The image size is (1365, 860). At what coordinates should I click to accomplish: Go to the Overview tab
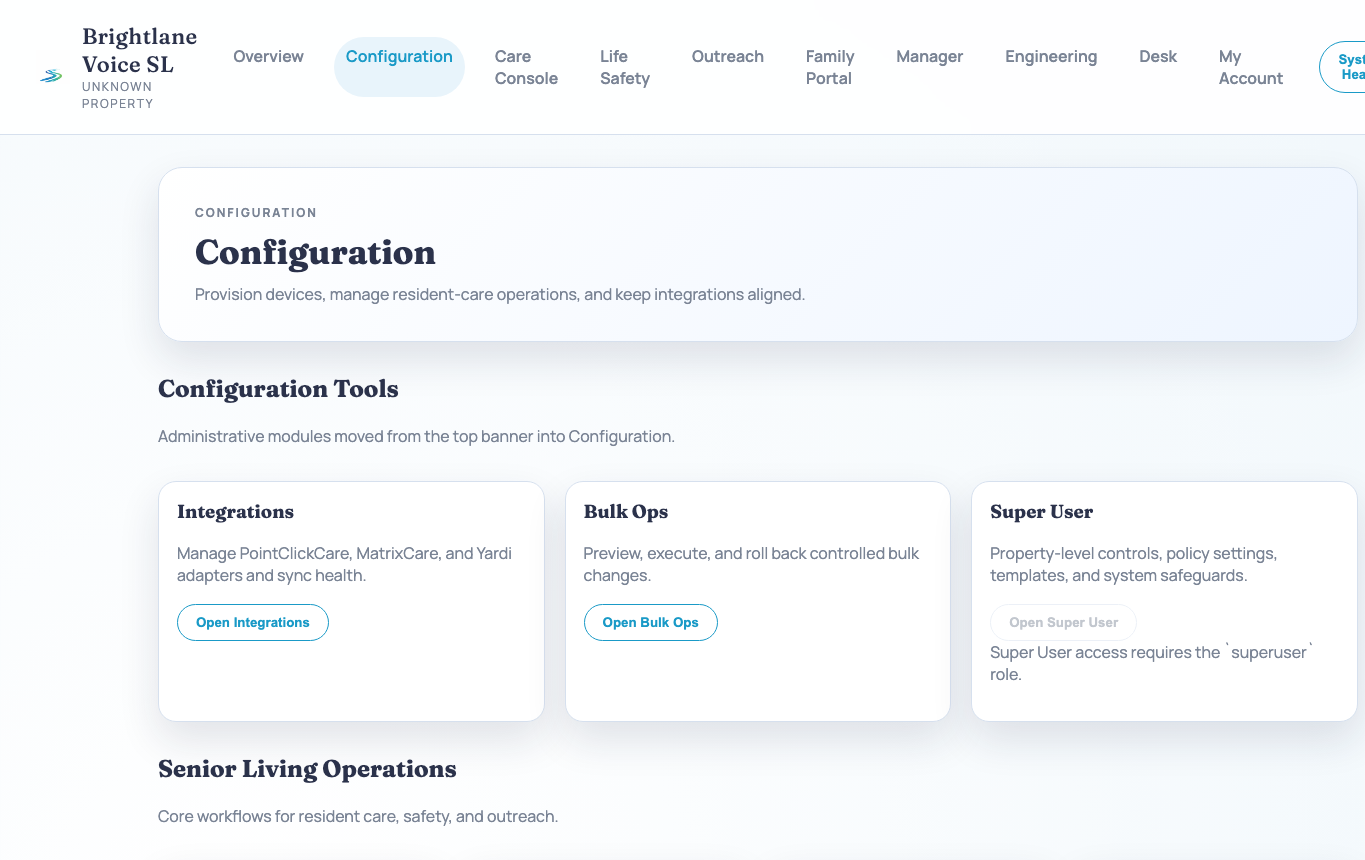click(268, 57)
